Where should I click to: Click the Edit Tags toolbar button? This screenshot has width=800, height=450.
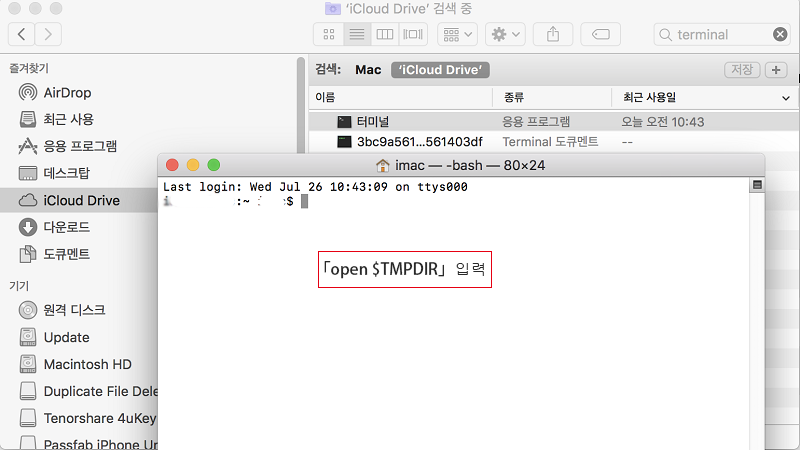coord(601,34)
